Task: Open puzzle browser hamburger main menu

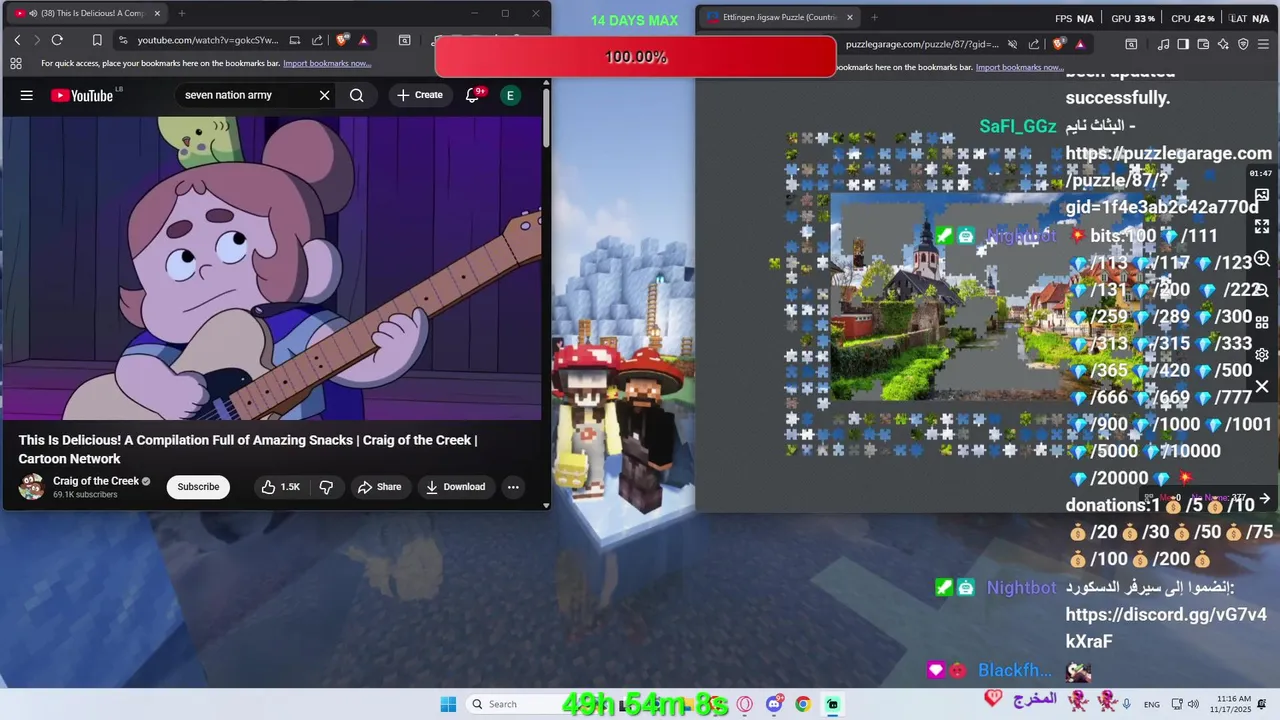Action: 1265,44
